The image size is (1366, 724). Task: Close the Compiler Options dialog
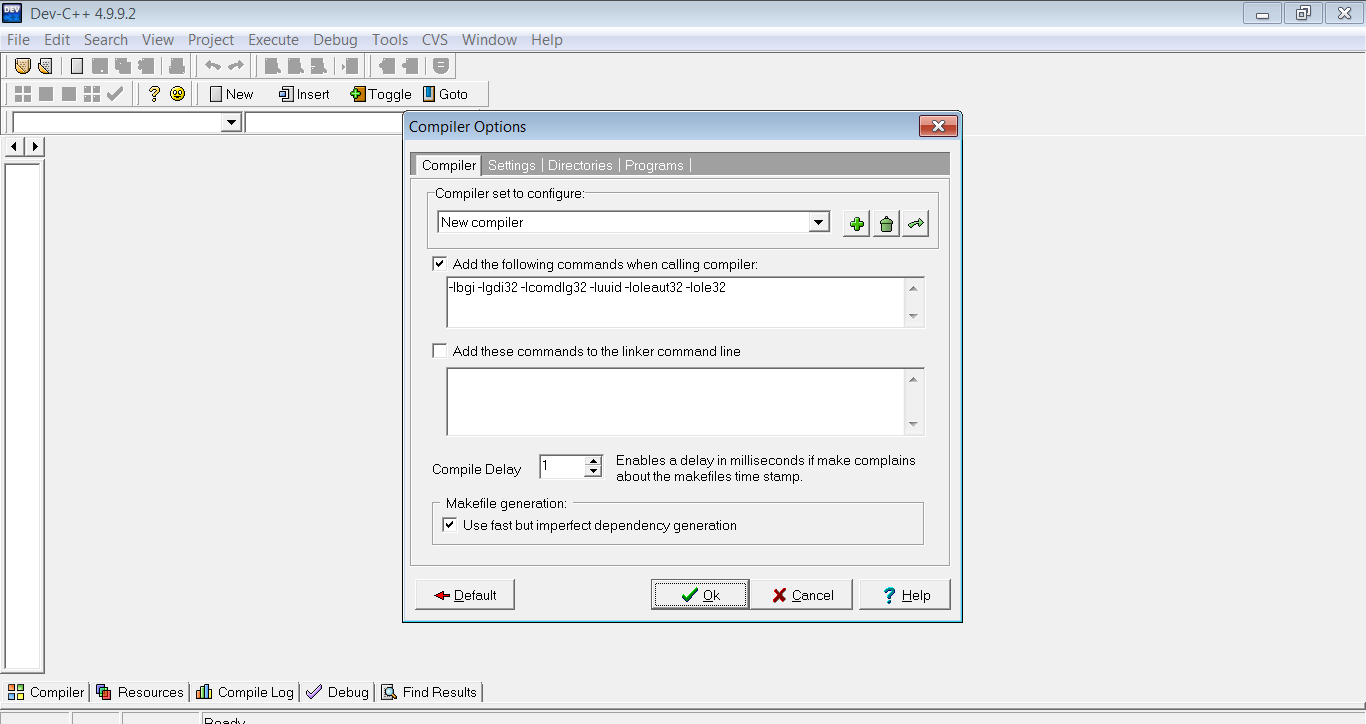(x=938, y=127)
